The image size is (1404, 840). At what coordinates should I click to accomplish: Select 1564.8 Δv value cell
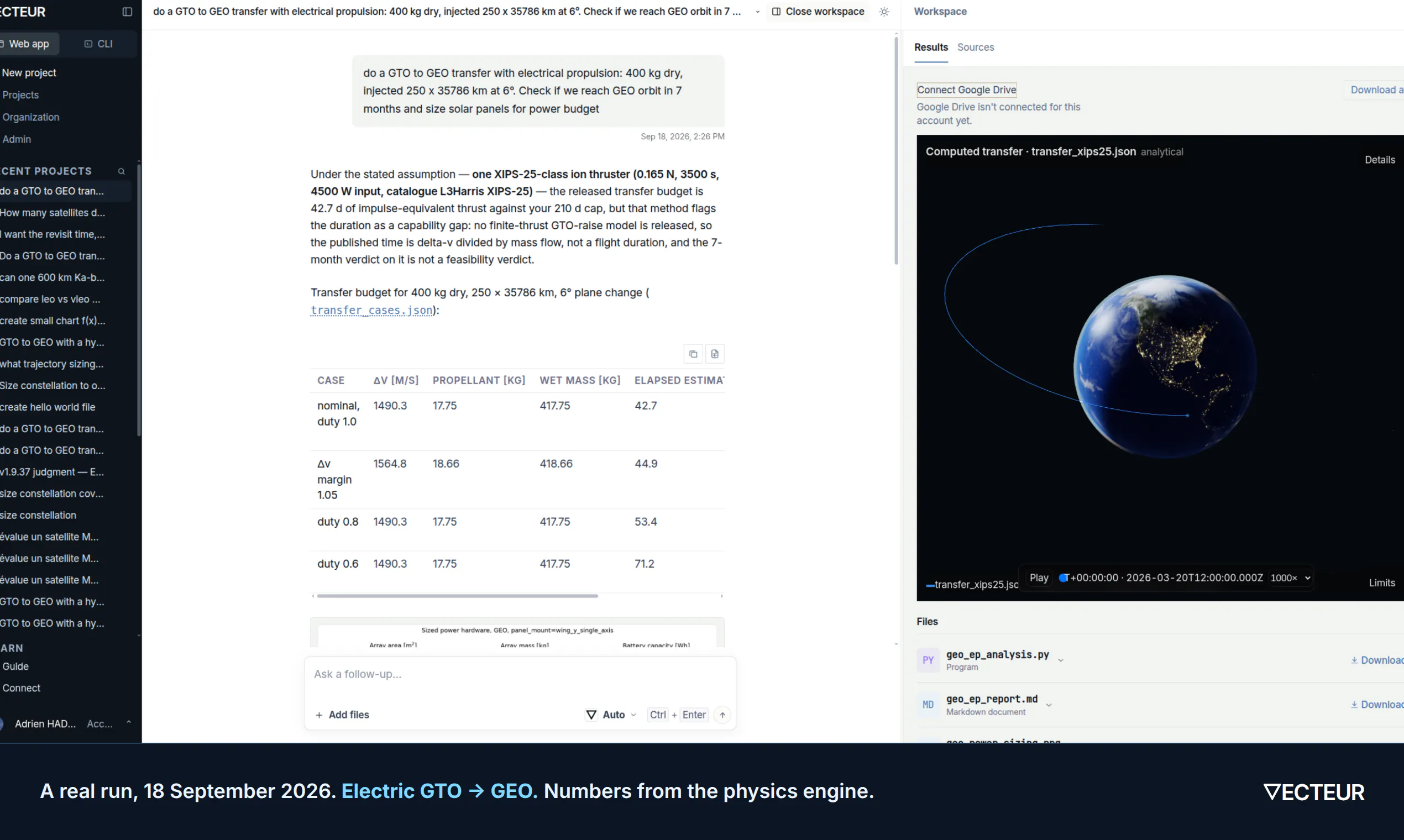coord(390,463)
